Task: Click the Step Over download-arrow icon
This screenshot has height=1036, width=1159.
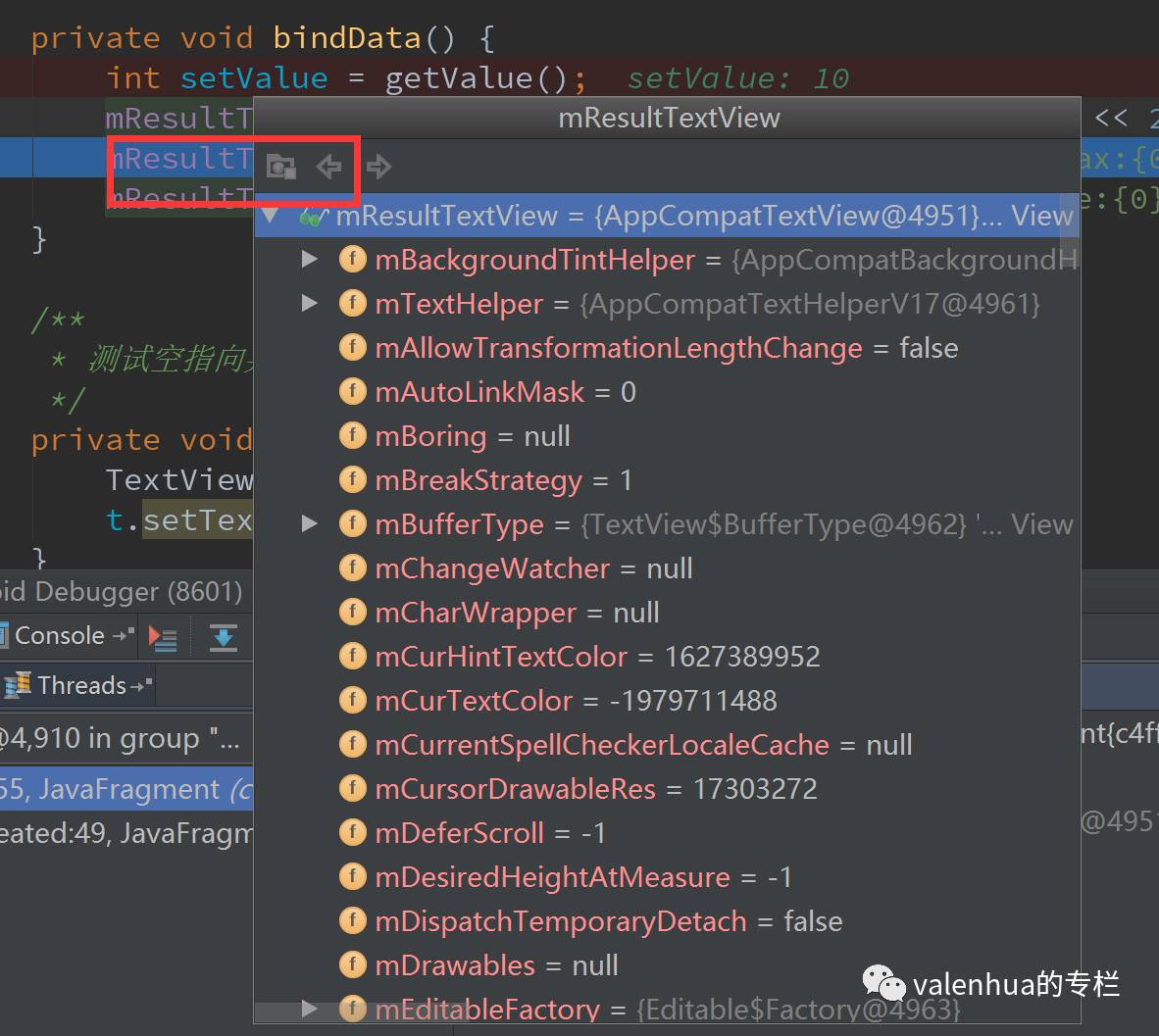Action: click(224, 638)
